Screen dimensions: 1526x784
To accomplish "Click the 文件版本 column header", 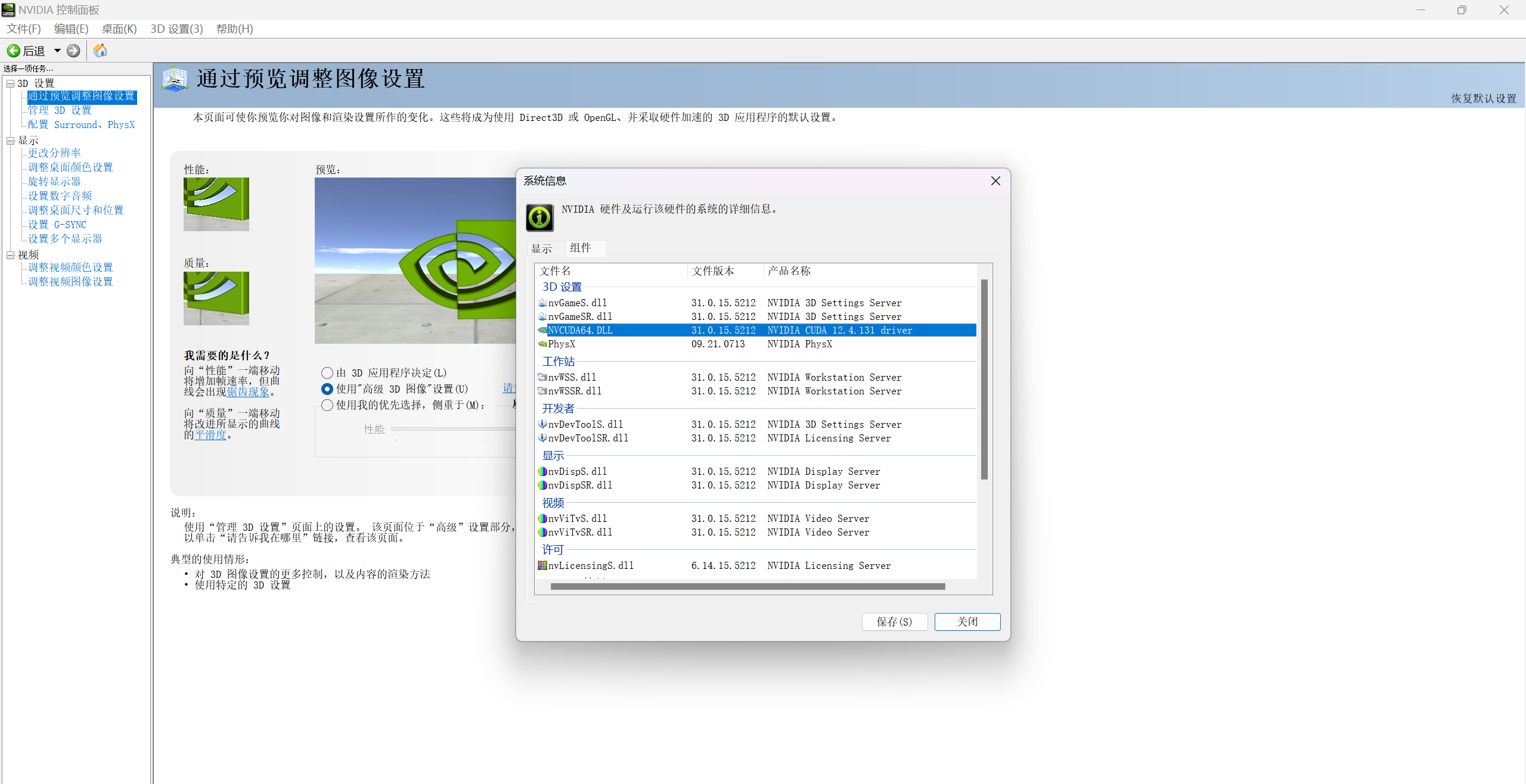I will (725, 271).
